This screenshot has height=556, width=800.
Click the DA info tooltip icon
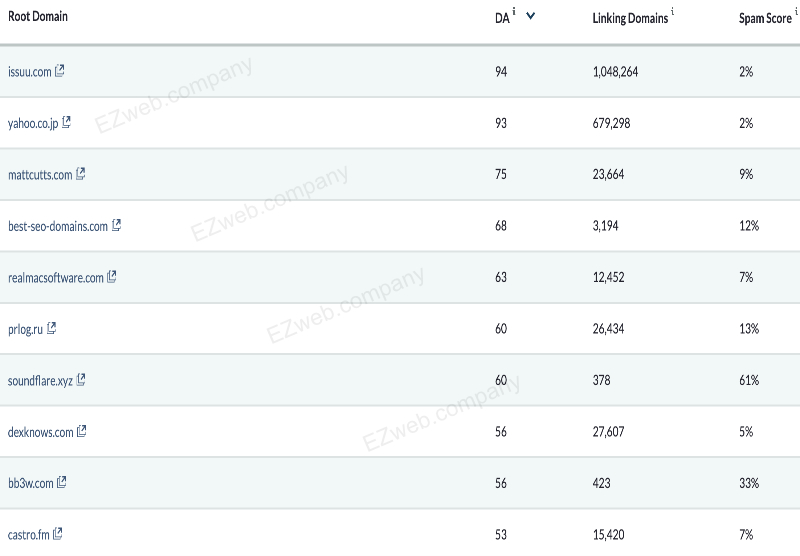513,13
